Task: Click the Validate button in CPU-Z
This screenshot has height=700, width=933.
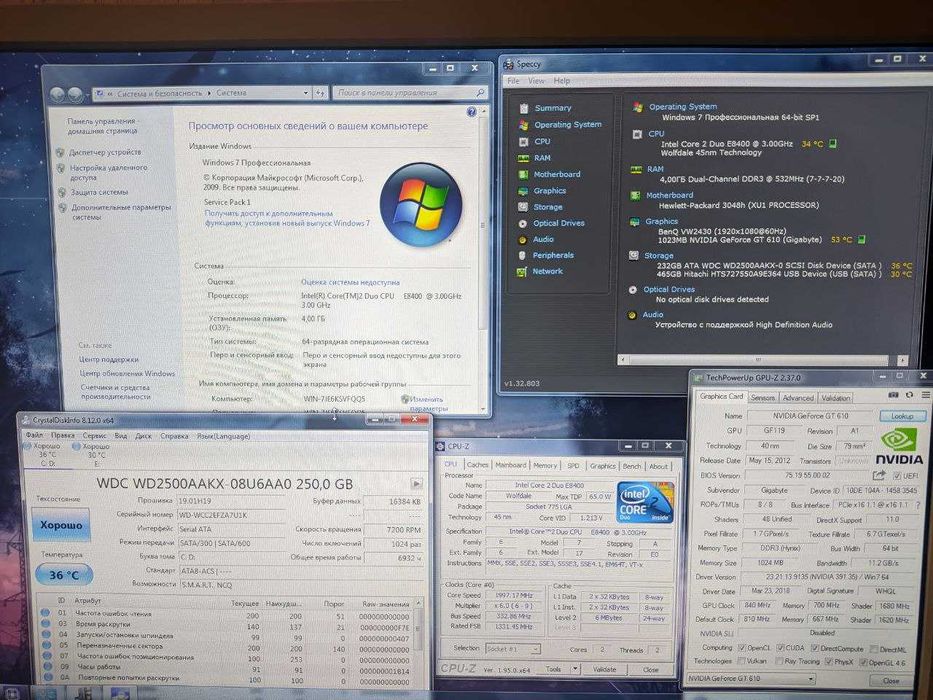Action: pyautogui.click(x=604, y=670)
